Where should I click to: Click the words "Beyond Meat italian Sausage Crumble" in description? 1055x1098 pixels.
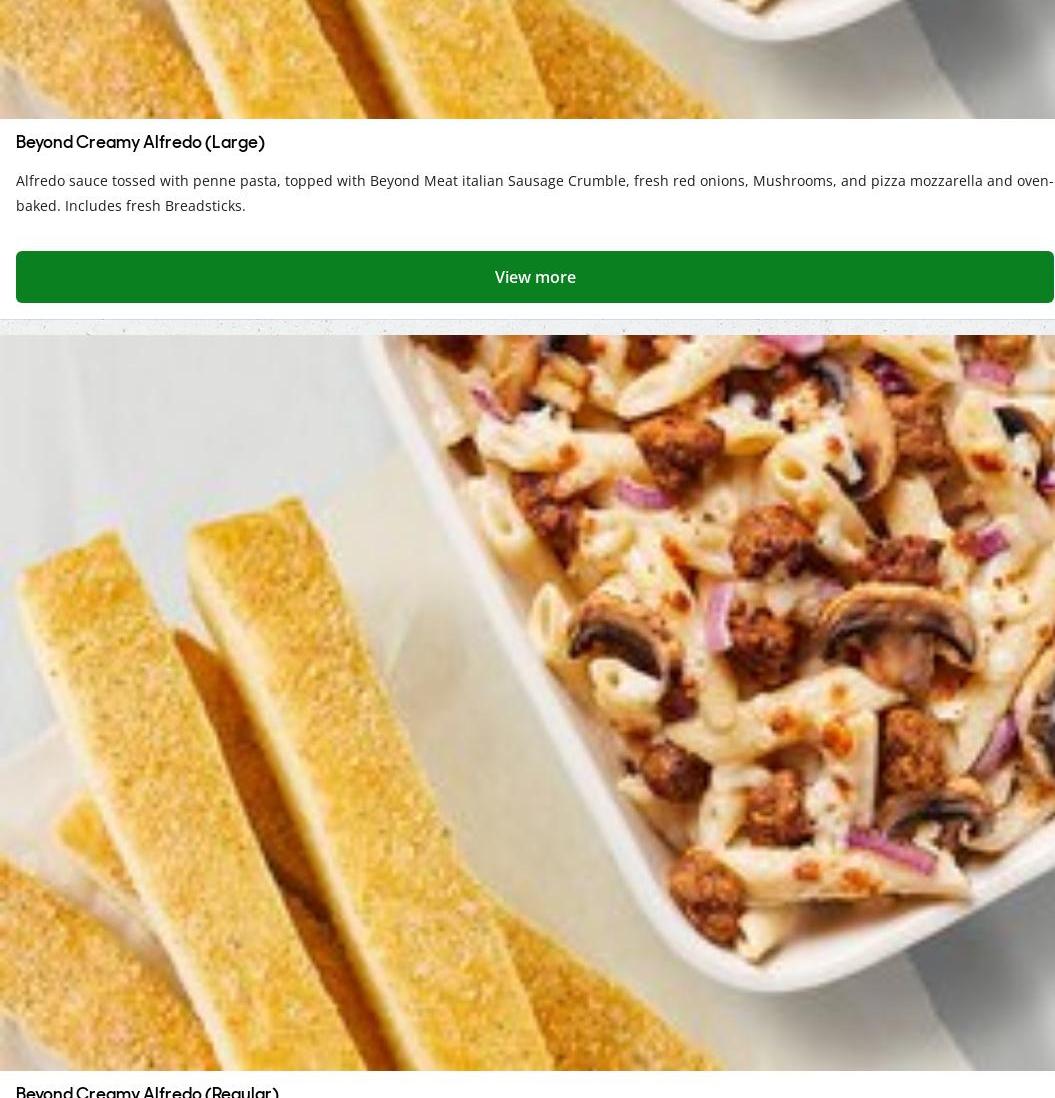499,181
